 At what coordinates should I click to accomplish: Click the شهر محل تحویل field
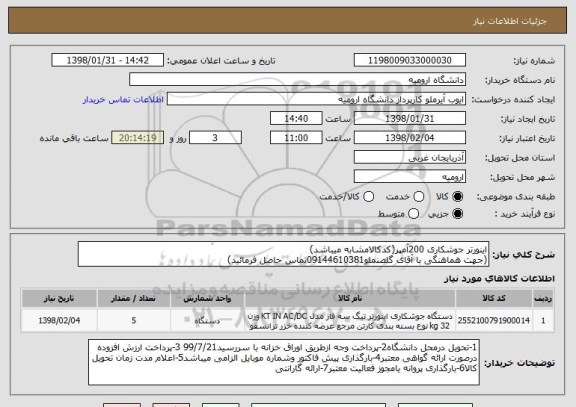pos(410,177)
